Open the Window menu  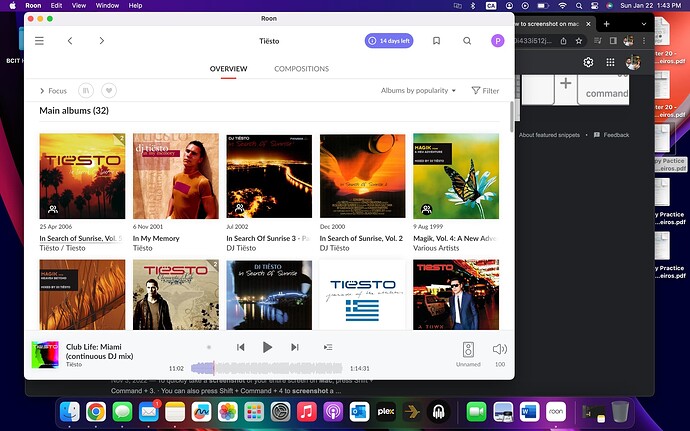coord(107,5)
